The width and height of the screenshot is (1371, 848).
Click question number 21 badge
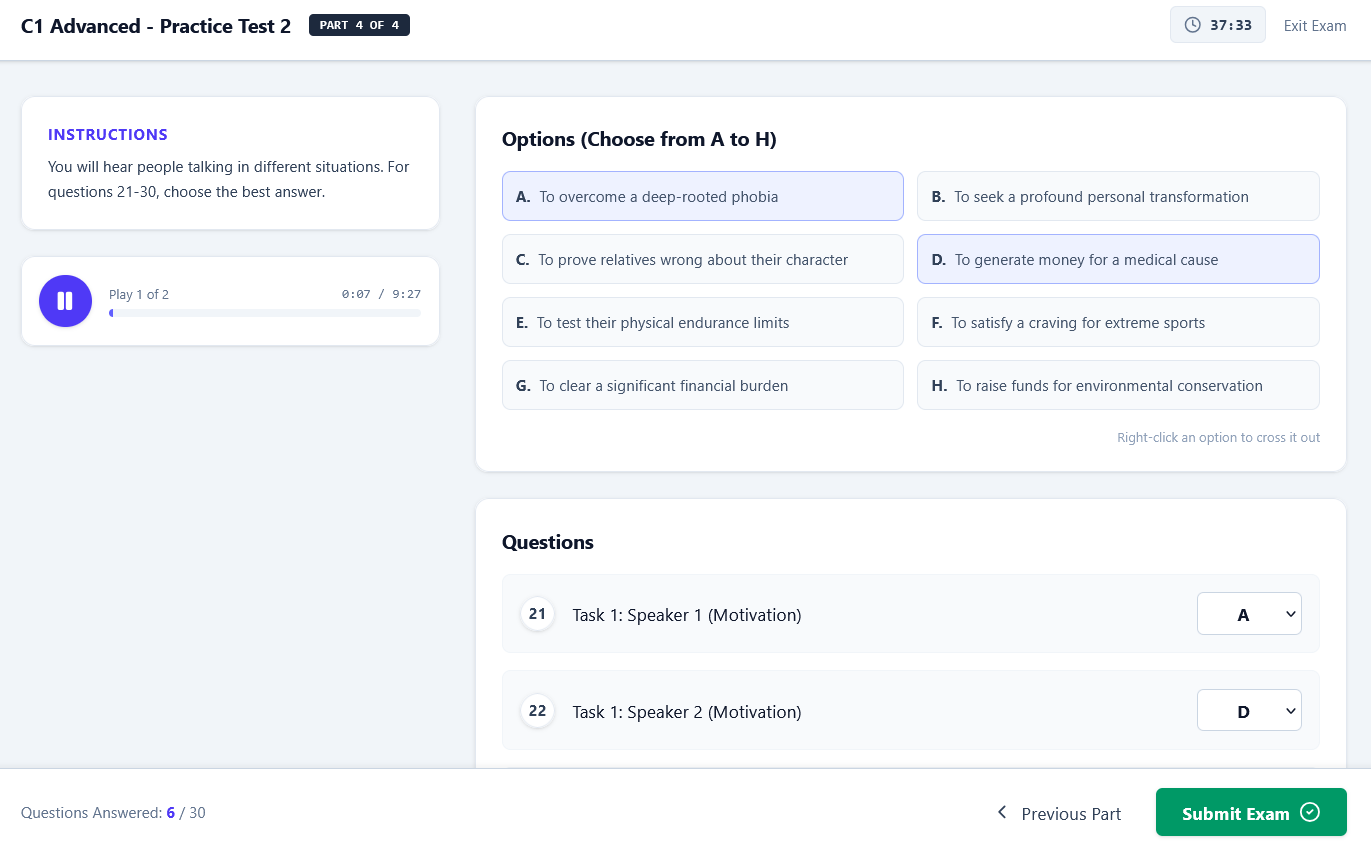coord(537,613)
